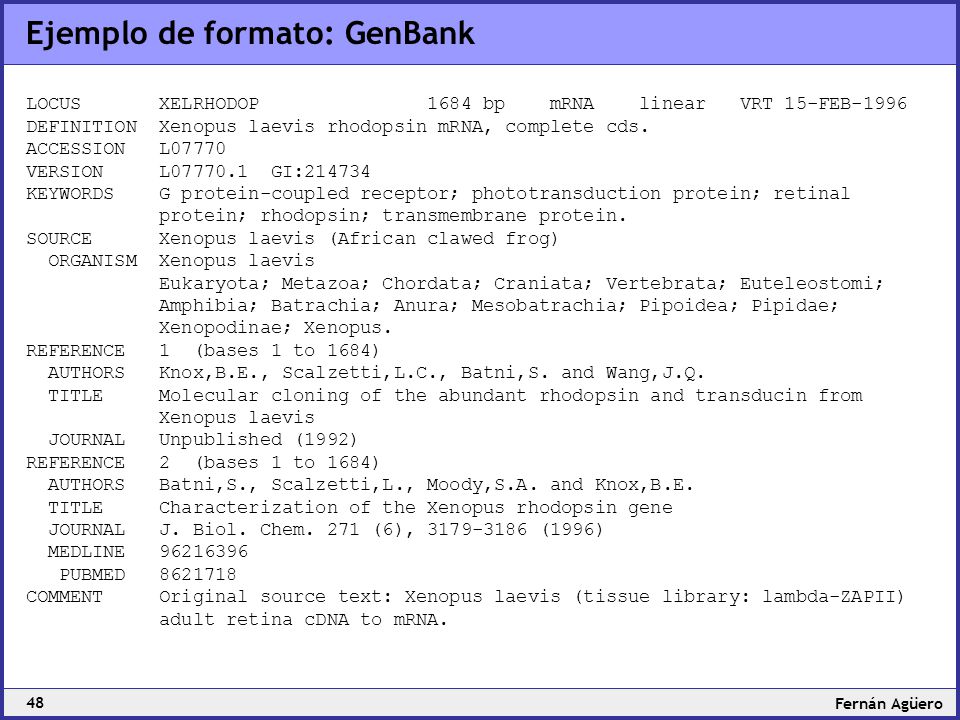
Task: Select the 'mRNA' molecule type in LOCUS line
Action: click(571, 104)
